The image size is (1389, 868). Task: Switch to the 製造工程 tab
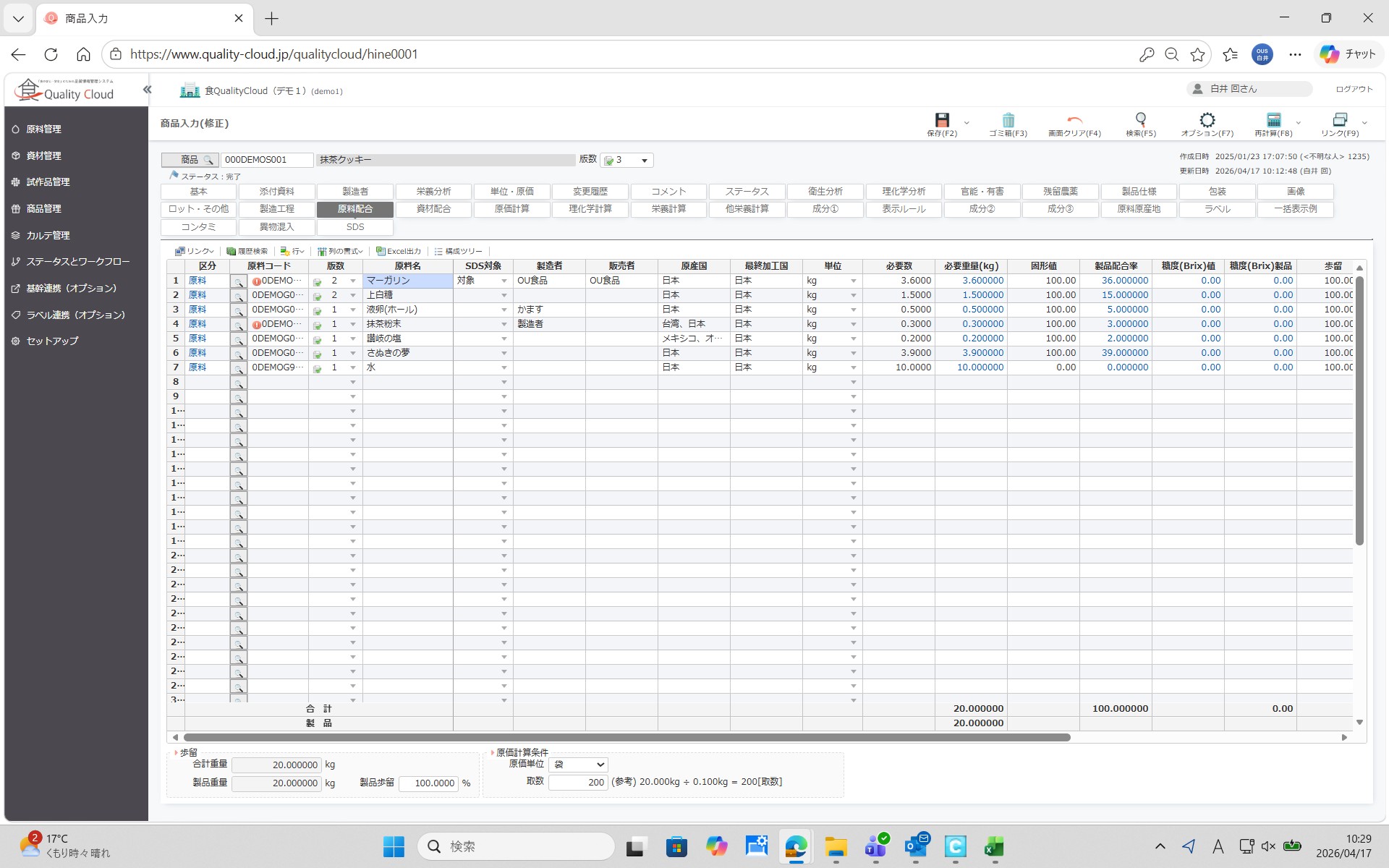pos(277,209)
